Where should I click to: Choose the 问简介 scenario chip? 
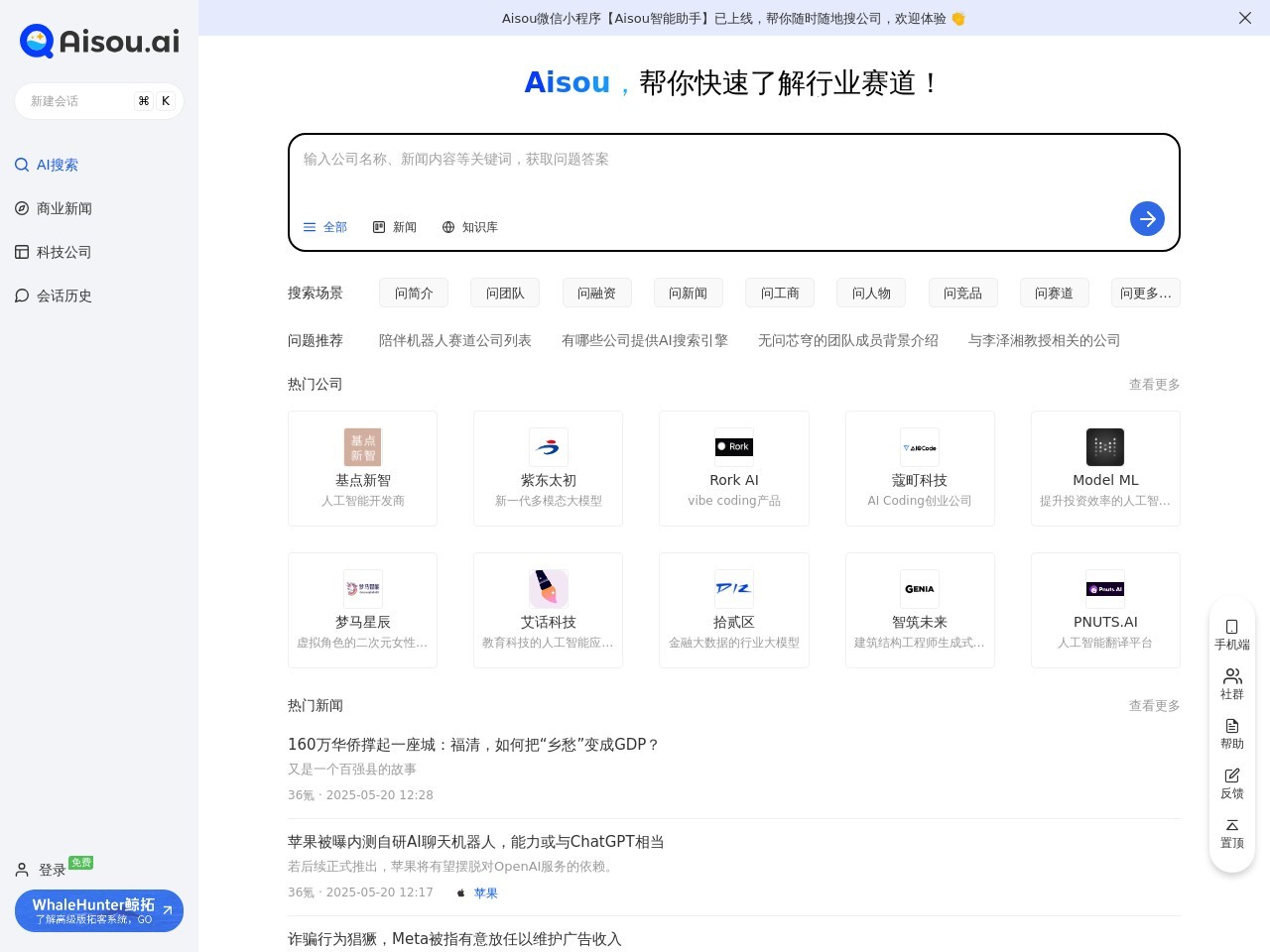pos(414,293)
